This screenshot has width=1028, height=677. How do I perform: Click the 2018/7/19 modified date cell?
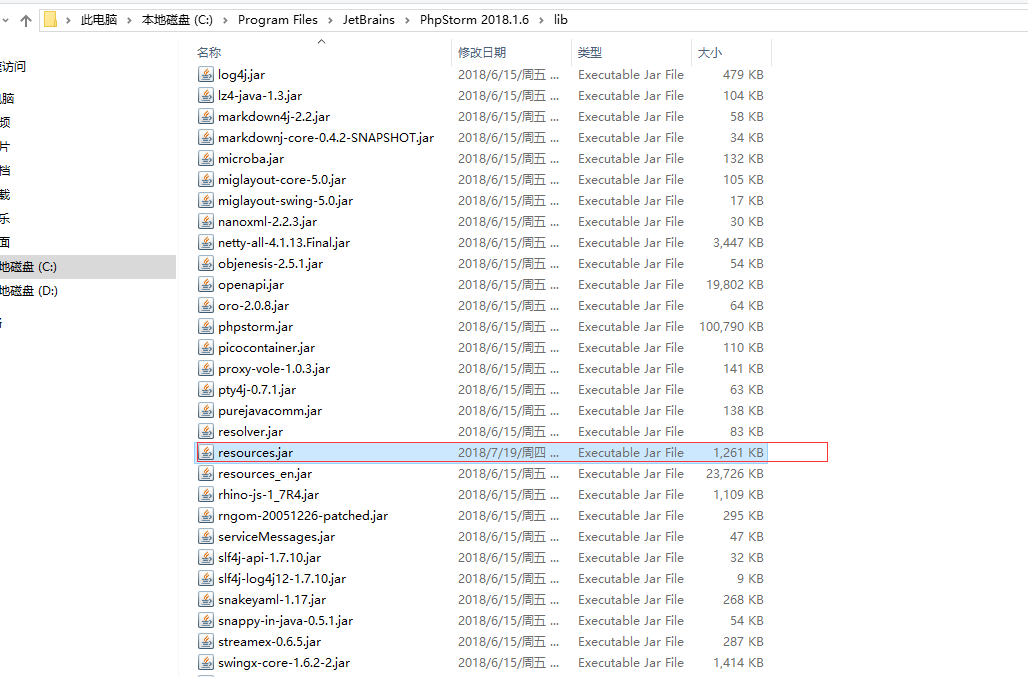(508, 452)
